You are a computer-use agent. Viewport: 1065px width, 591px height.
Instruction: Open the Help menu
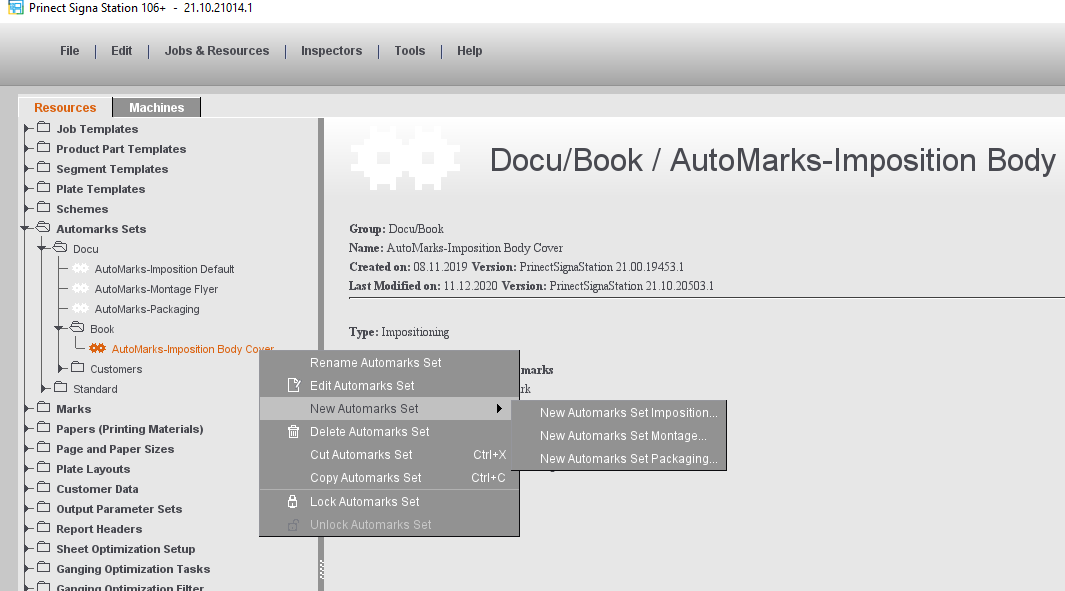click(x=469, y=51)
